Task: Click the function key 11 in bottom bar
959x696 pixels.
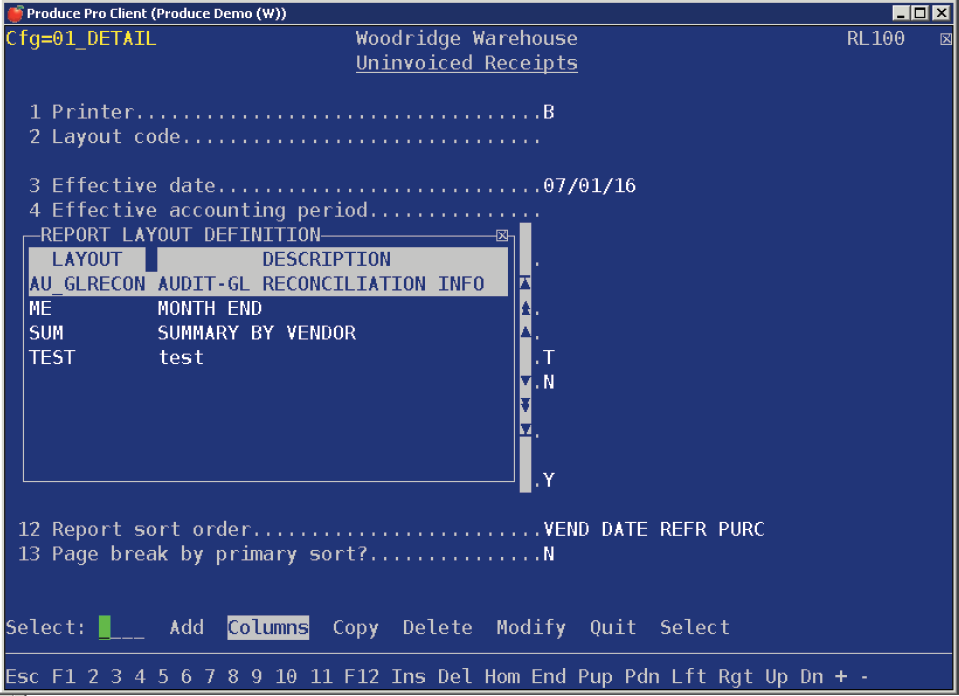Action: [x=320, y=676]
